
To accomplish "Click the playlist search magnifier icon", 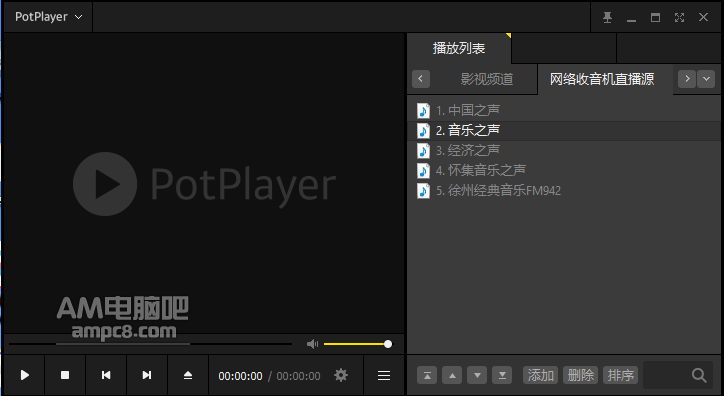I will click(699, 376).
